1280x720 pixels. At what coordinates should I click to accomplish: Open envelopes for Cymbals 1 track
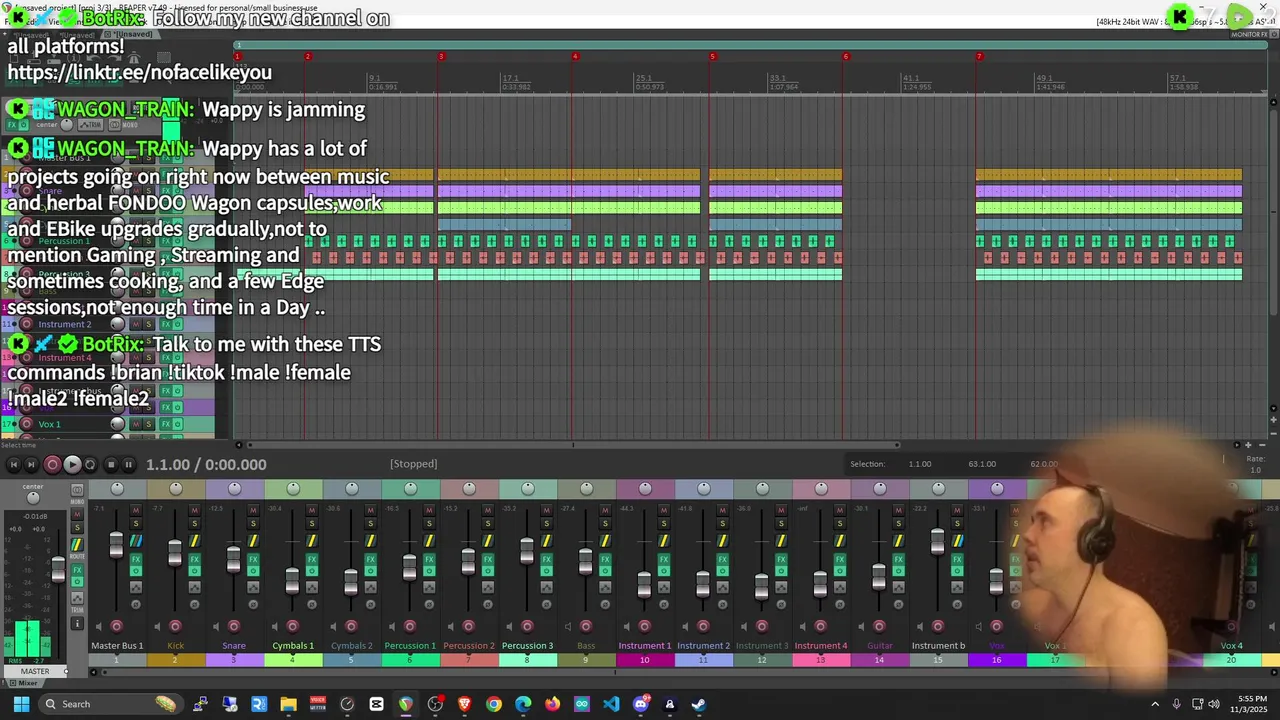(x=312, y=587)
